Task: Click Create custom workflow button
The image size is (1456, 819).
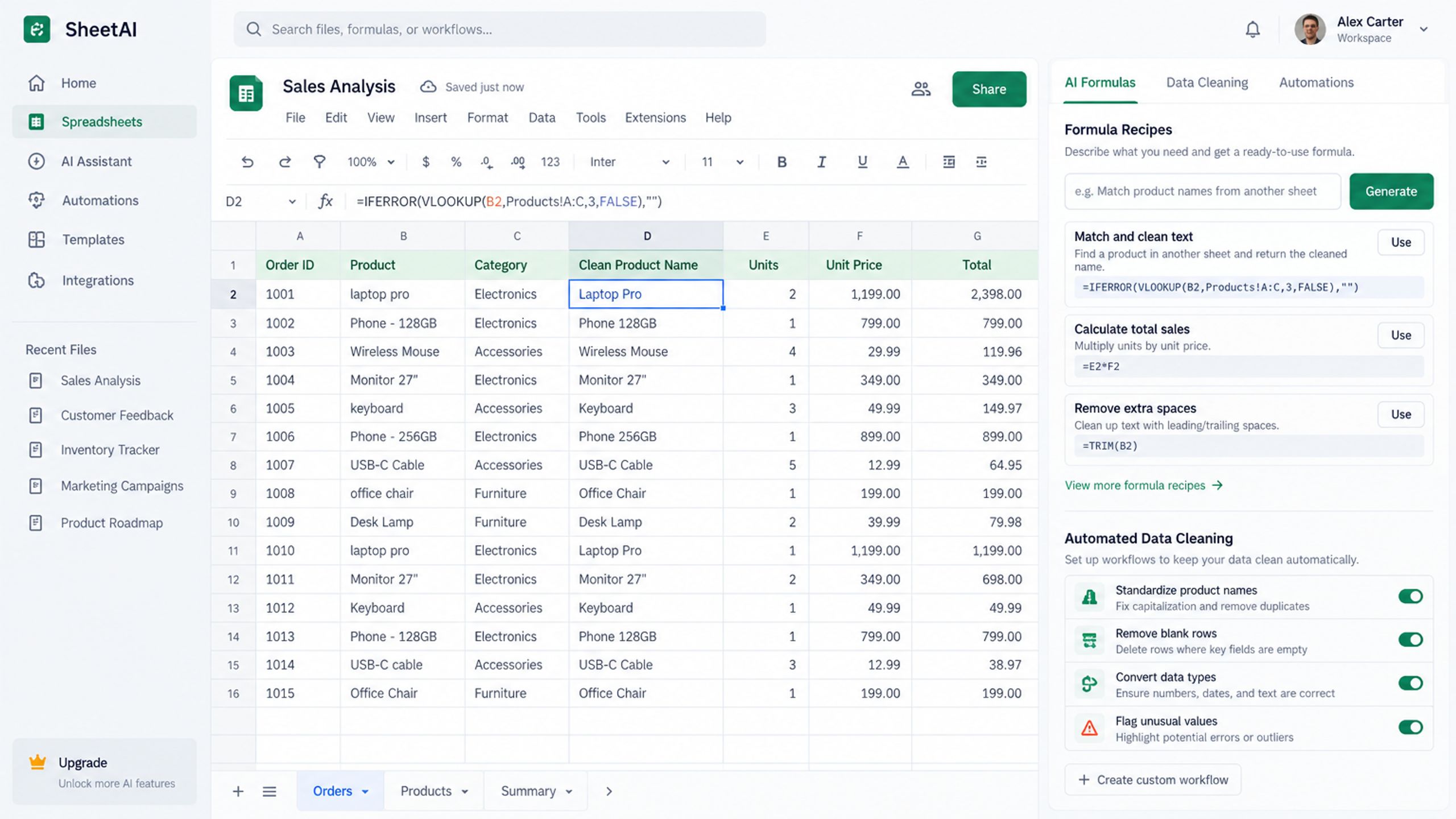Action: pyautogui.click(x=1153, y=780)
